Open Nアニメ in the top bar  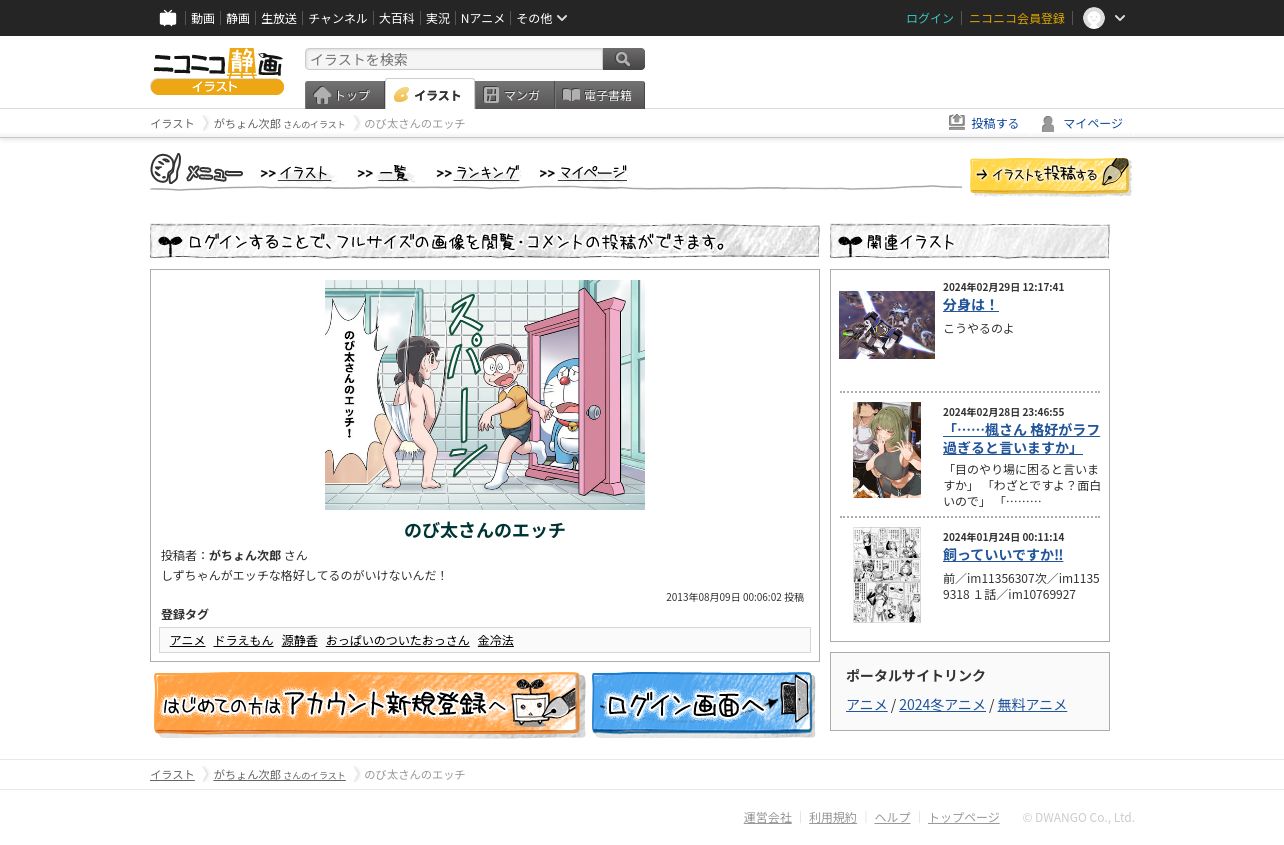click(483, 18)
